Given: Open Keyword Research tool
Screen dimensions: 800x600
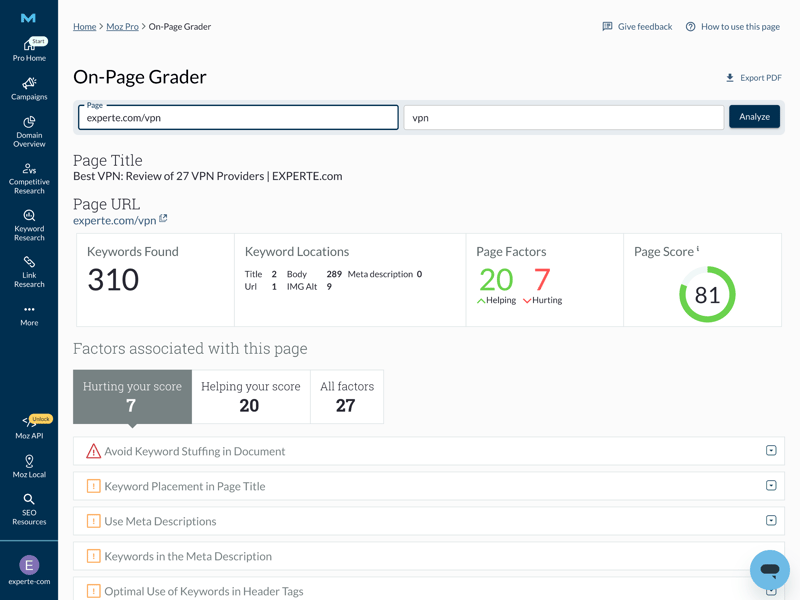Looking at the screenshot, I should 29,225.
